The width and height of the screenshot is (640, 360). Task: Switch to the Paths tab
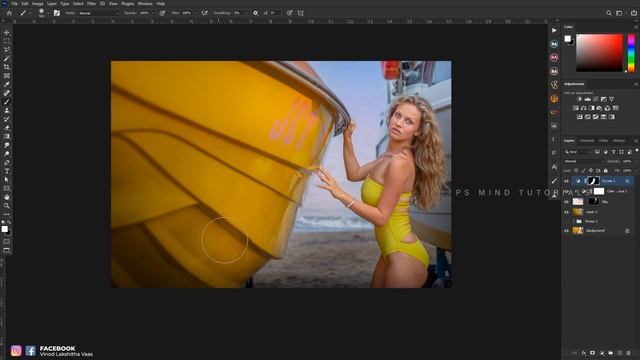(603, 141)
